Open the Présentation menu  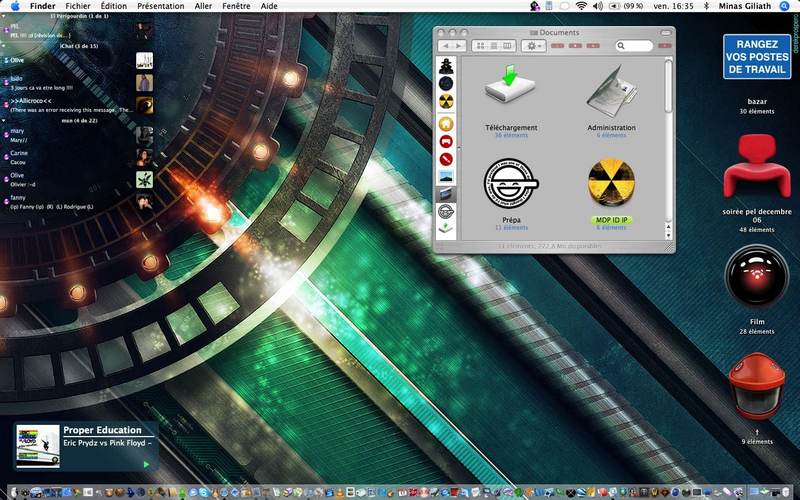pos(161,6)
